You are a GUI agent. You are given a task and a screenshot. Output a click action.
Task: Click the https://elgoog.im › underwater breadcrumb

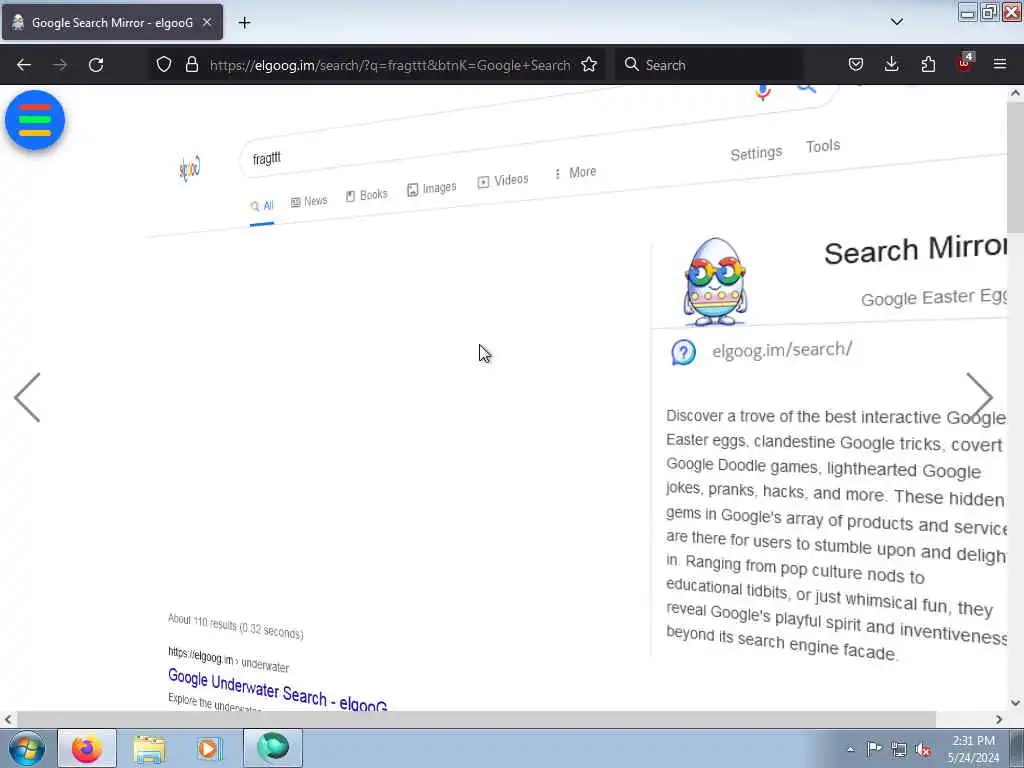[x=228, y=659]
